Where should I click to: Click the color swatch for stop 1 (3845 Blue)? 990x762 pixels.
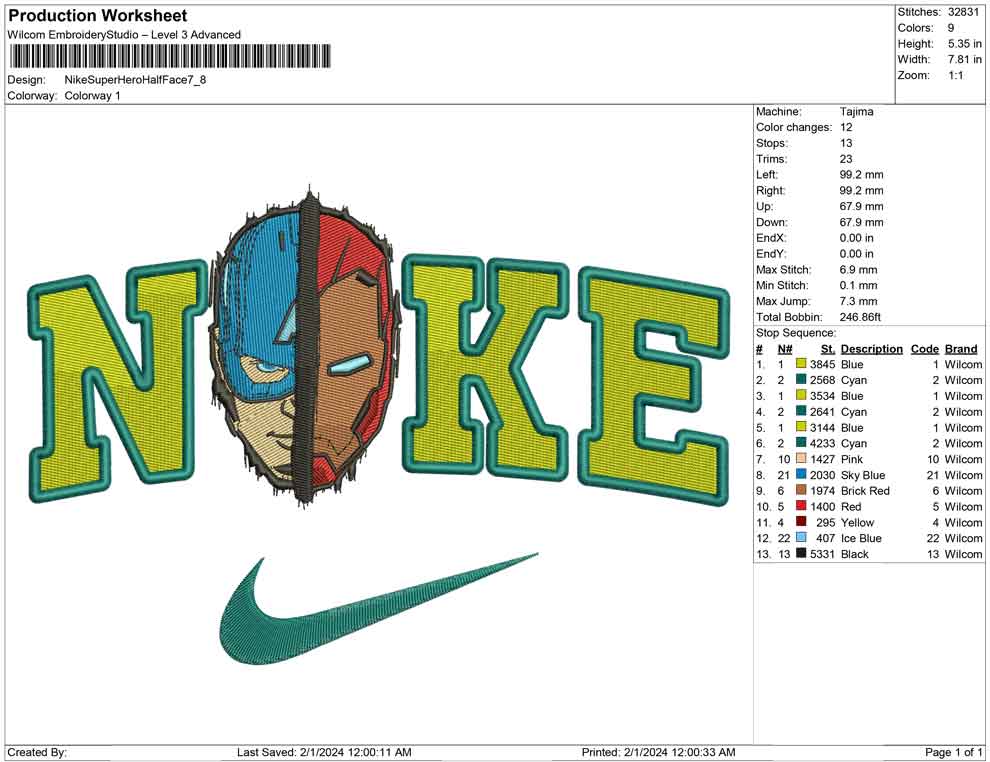point(801,364)
